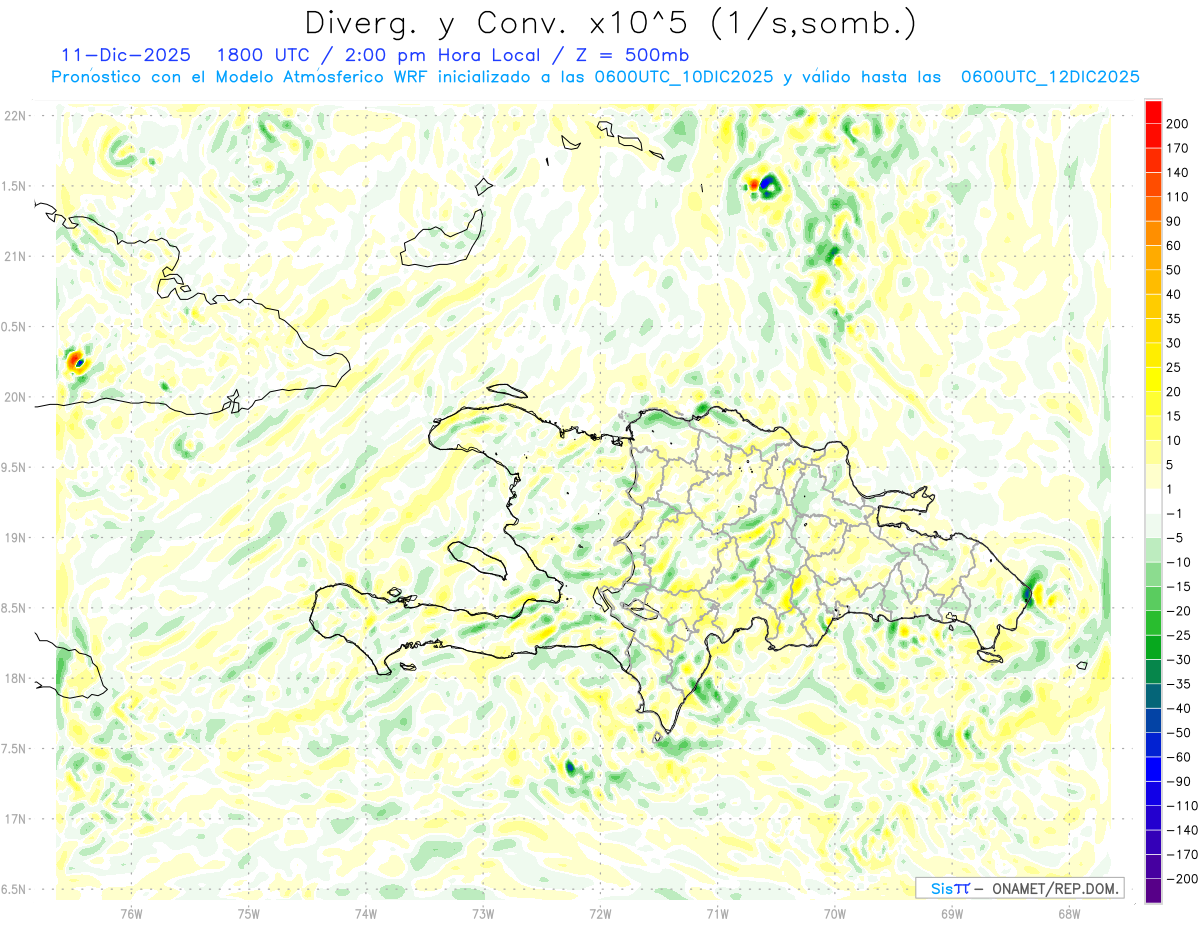1200x927 pixels.
Task: Click the orange swatch between 90 and 60
Action: (x=1153, y=234)
